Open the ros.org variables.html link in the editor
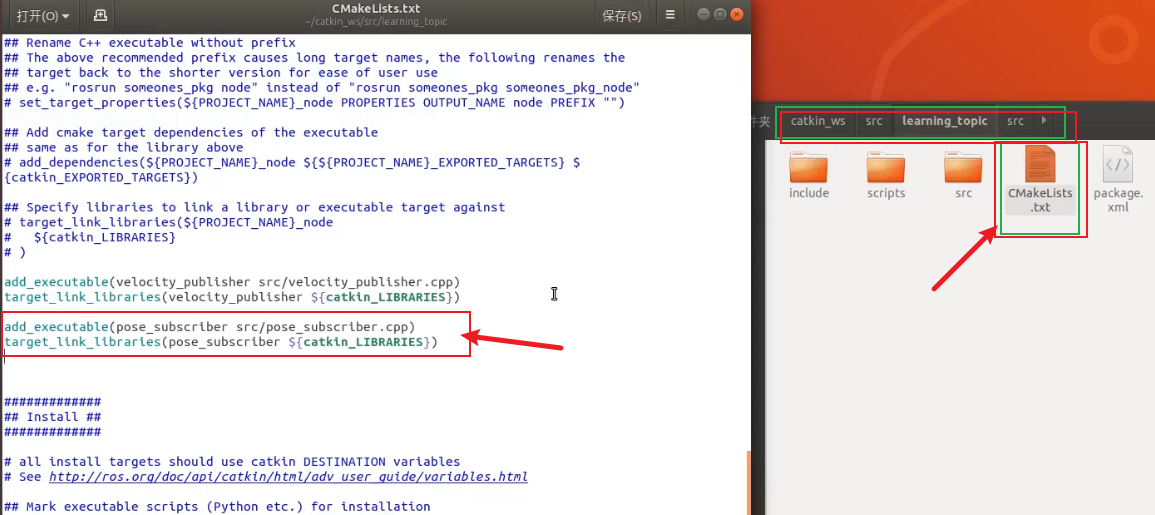Image resolution: width=1155 pixels, height=515 pixels. click(288, 477)
